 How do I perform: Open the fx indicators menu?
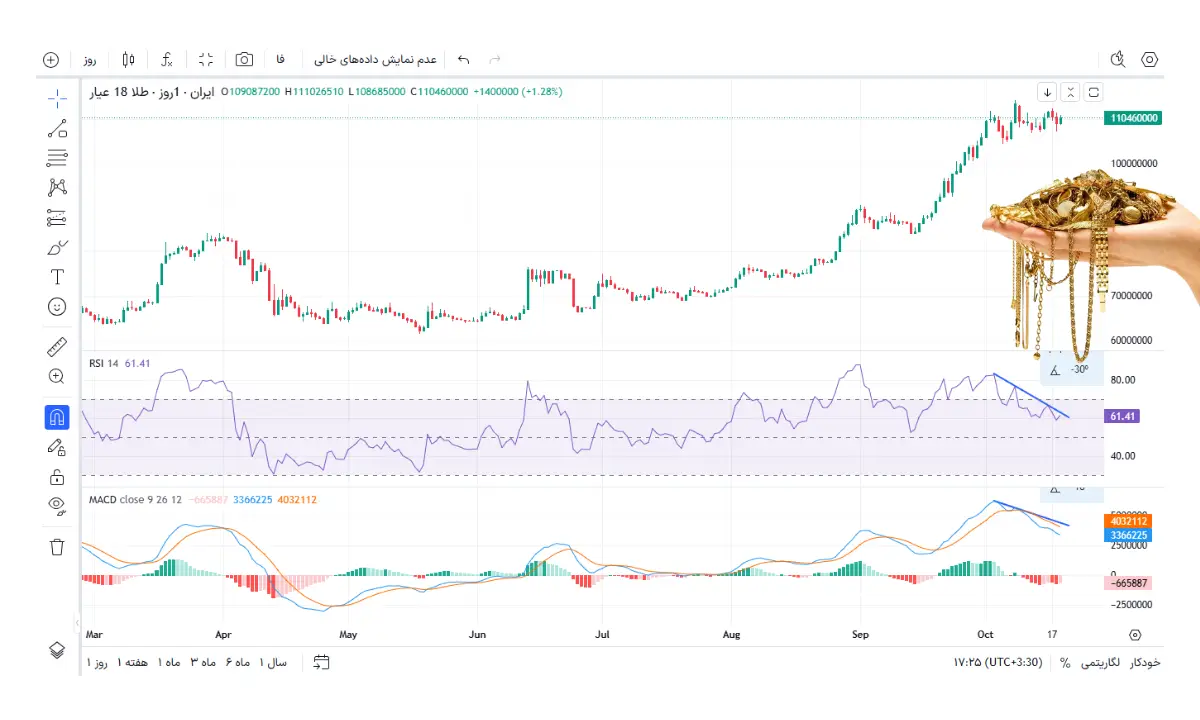167,59
